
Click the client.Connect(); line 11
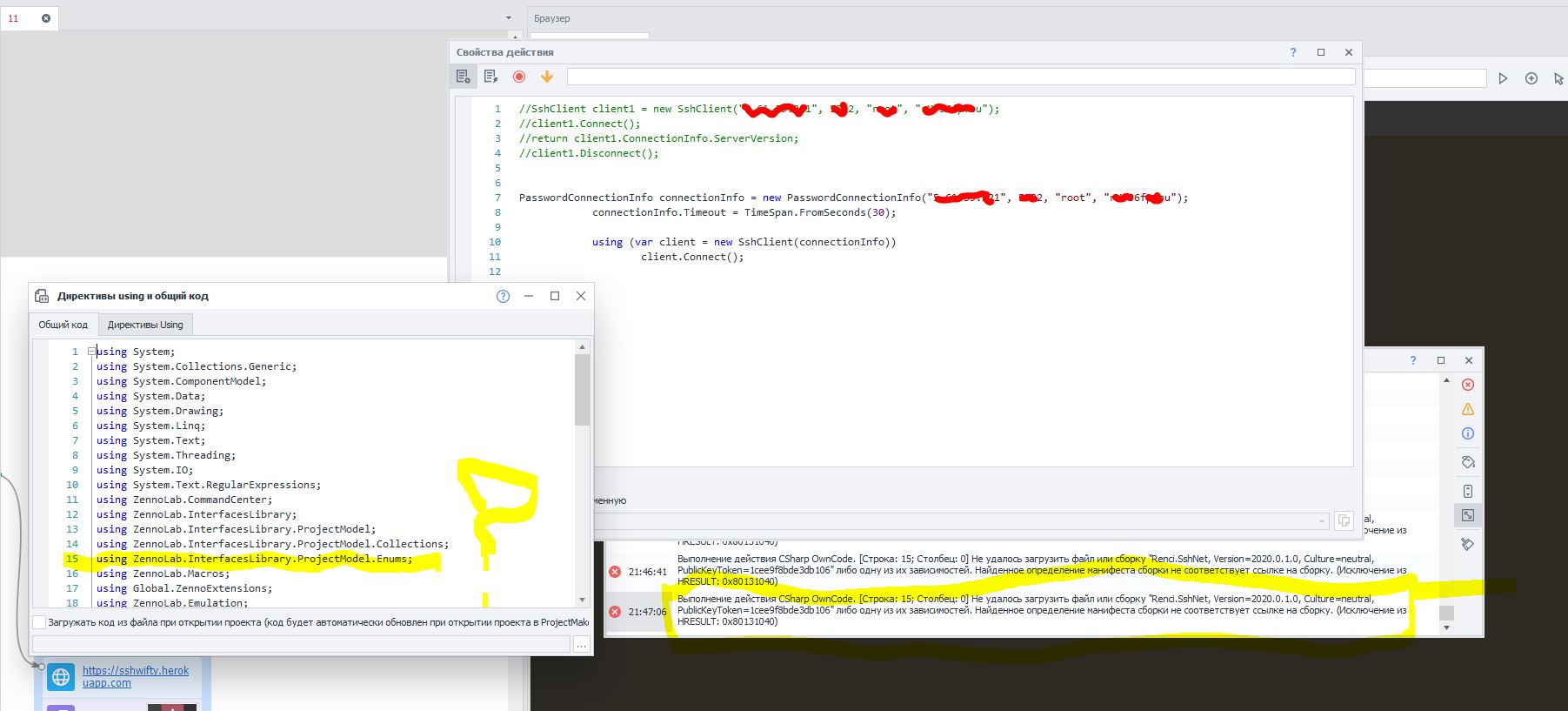[692, 257]
